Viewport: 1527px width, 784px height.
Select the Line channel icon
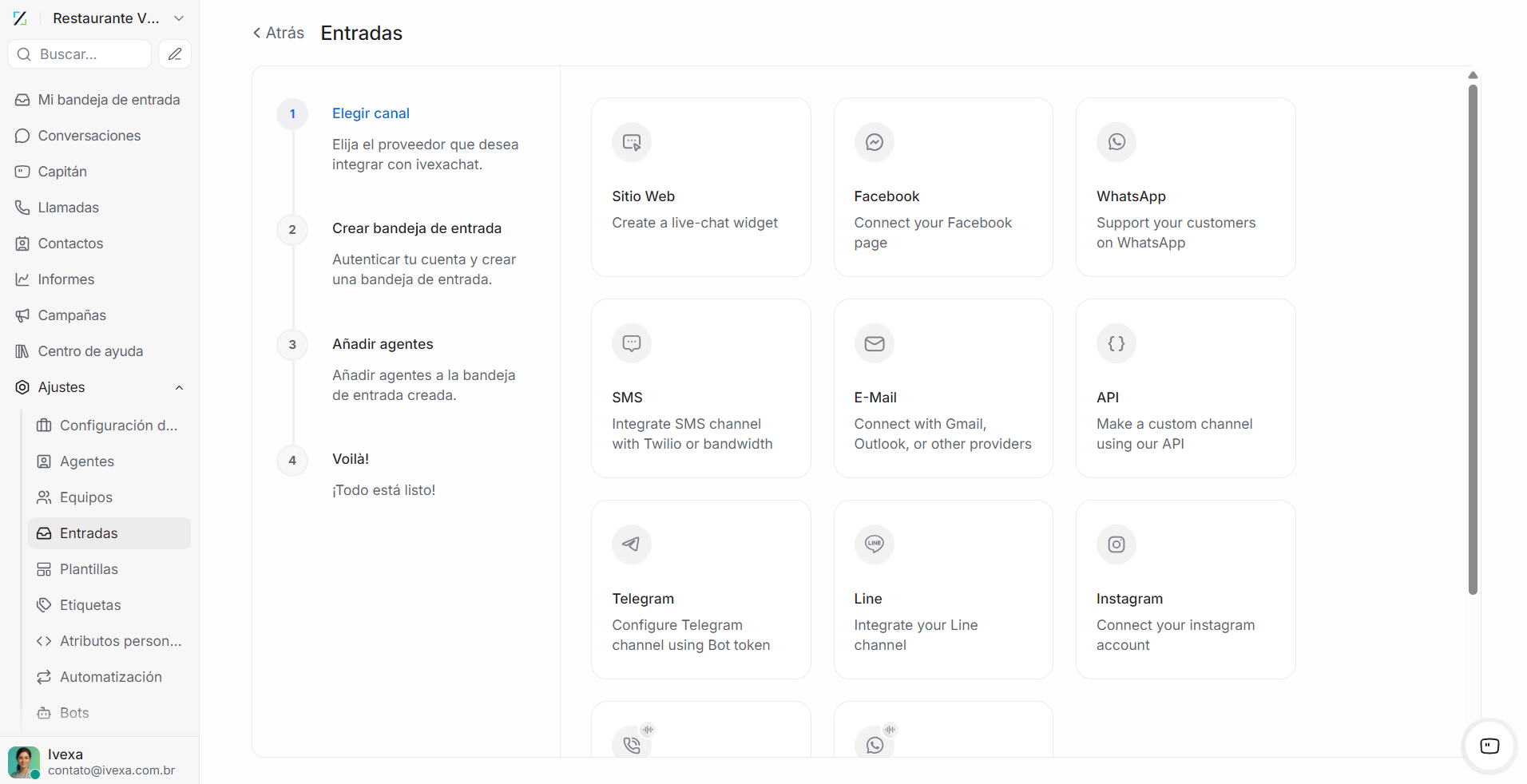(875, 544)
